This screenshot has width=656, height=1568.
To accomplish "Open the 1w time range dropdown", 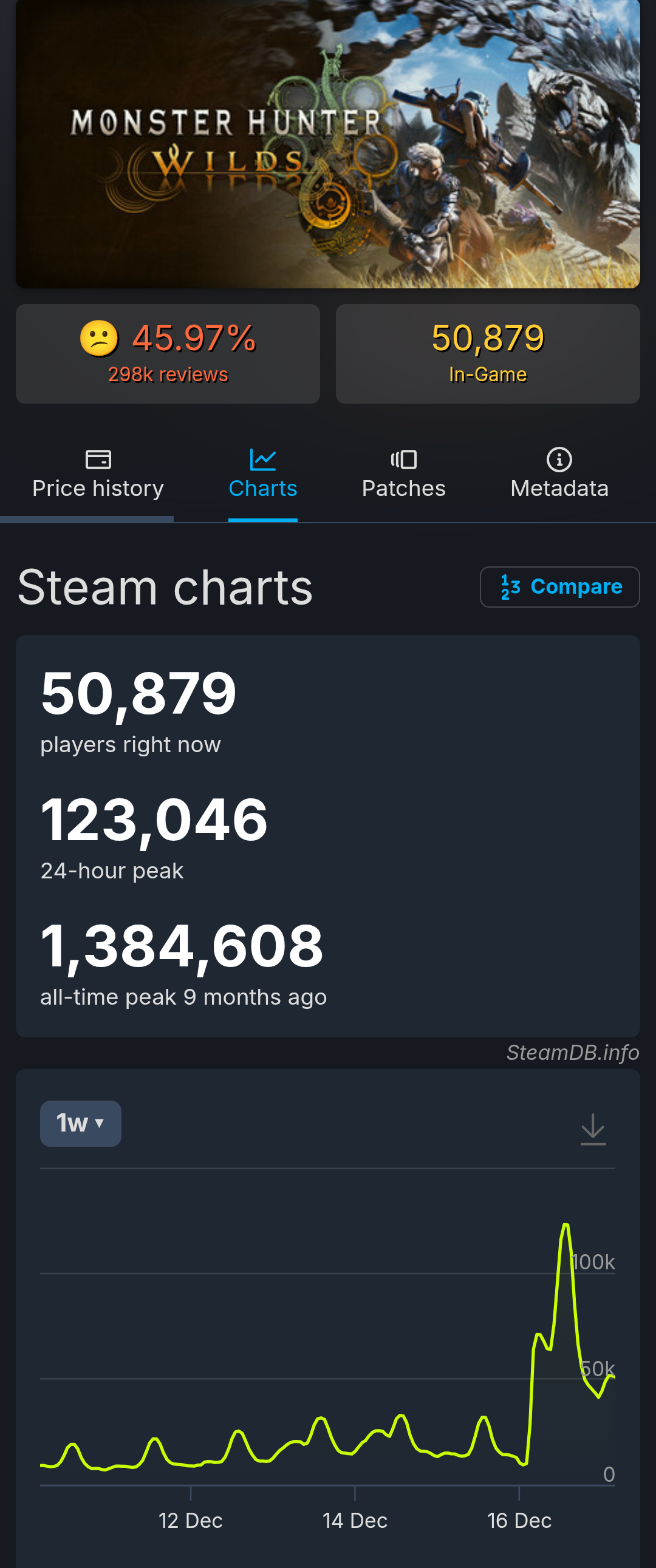I will coord(80,1123).
